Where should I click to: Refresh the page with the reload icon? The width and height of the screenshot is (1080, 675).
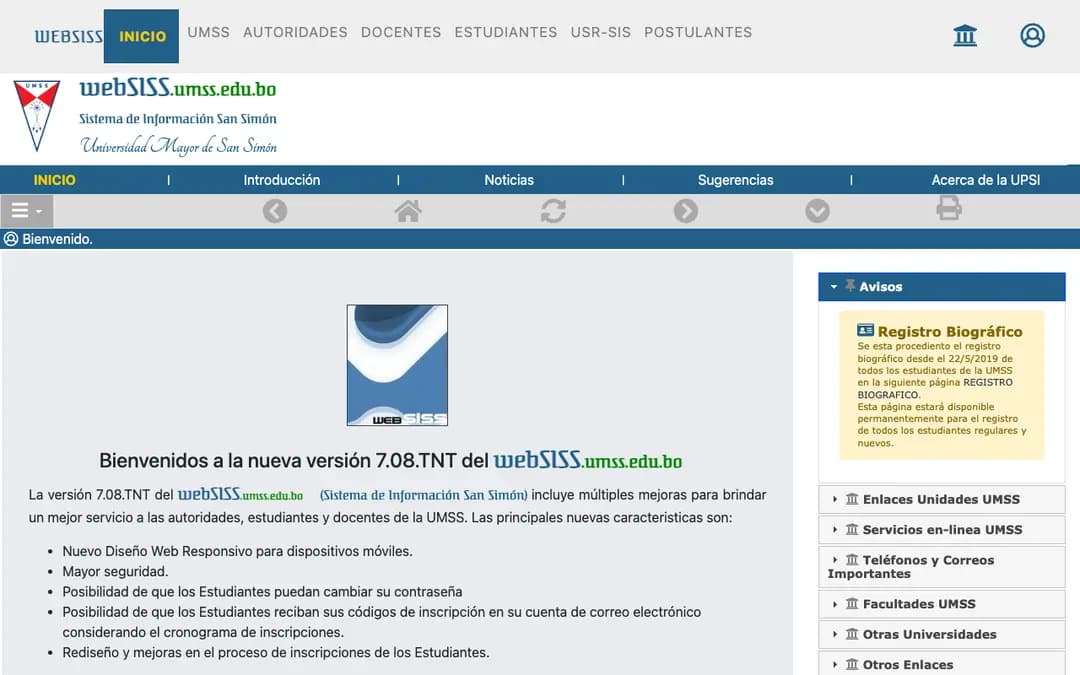pyautogui.click(x=553, y=211)
